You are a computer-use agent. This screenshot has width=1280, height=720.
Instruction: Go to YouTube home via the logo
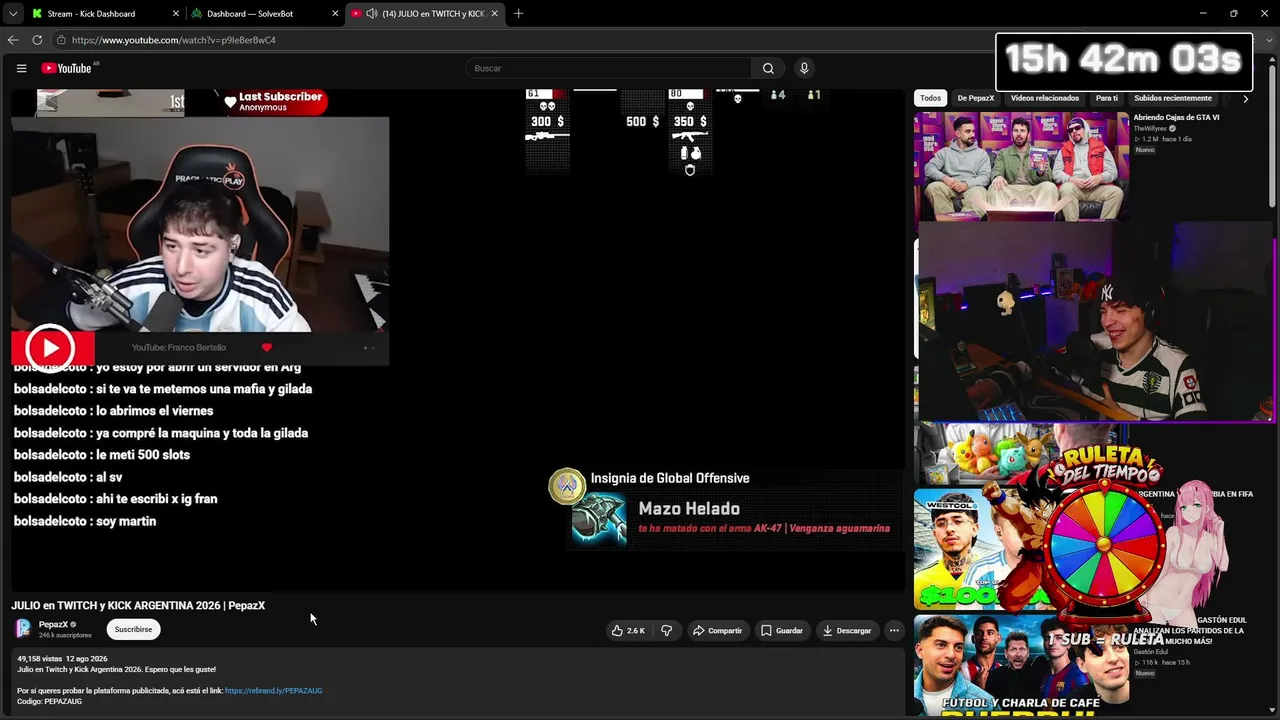click(67, 68)
